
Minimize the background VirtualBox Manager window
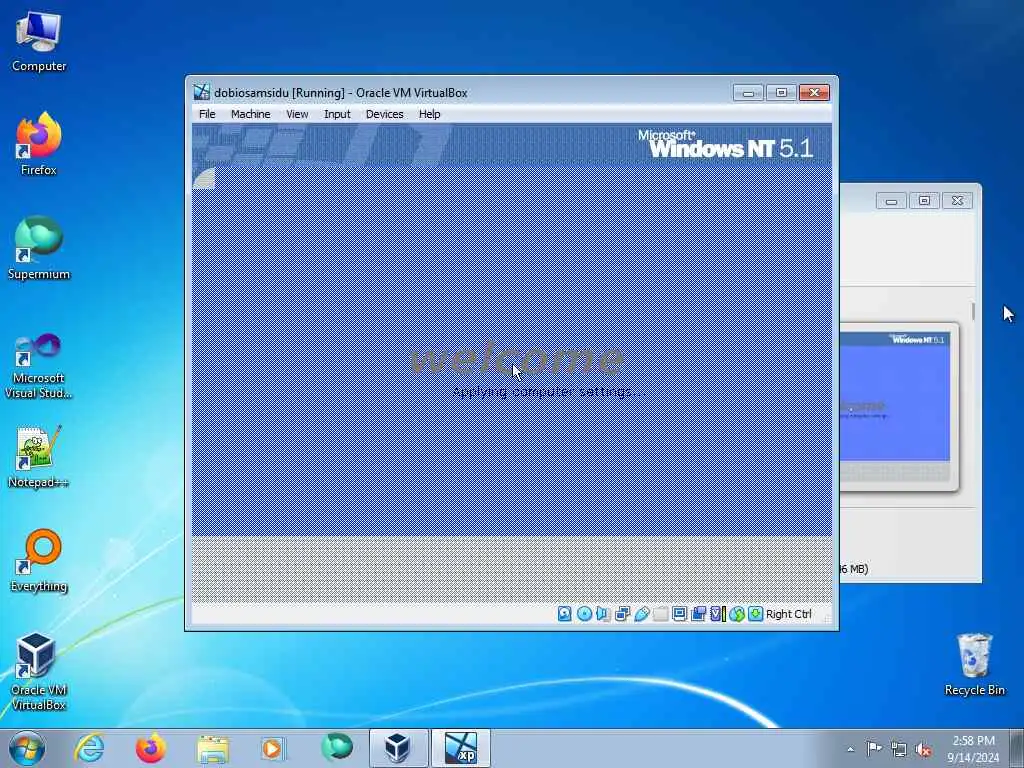(891, 200)
